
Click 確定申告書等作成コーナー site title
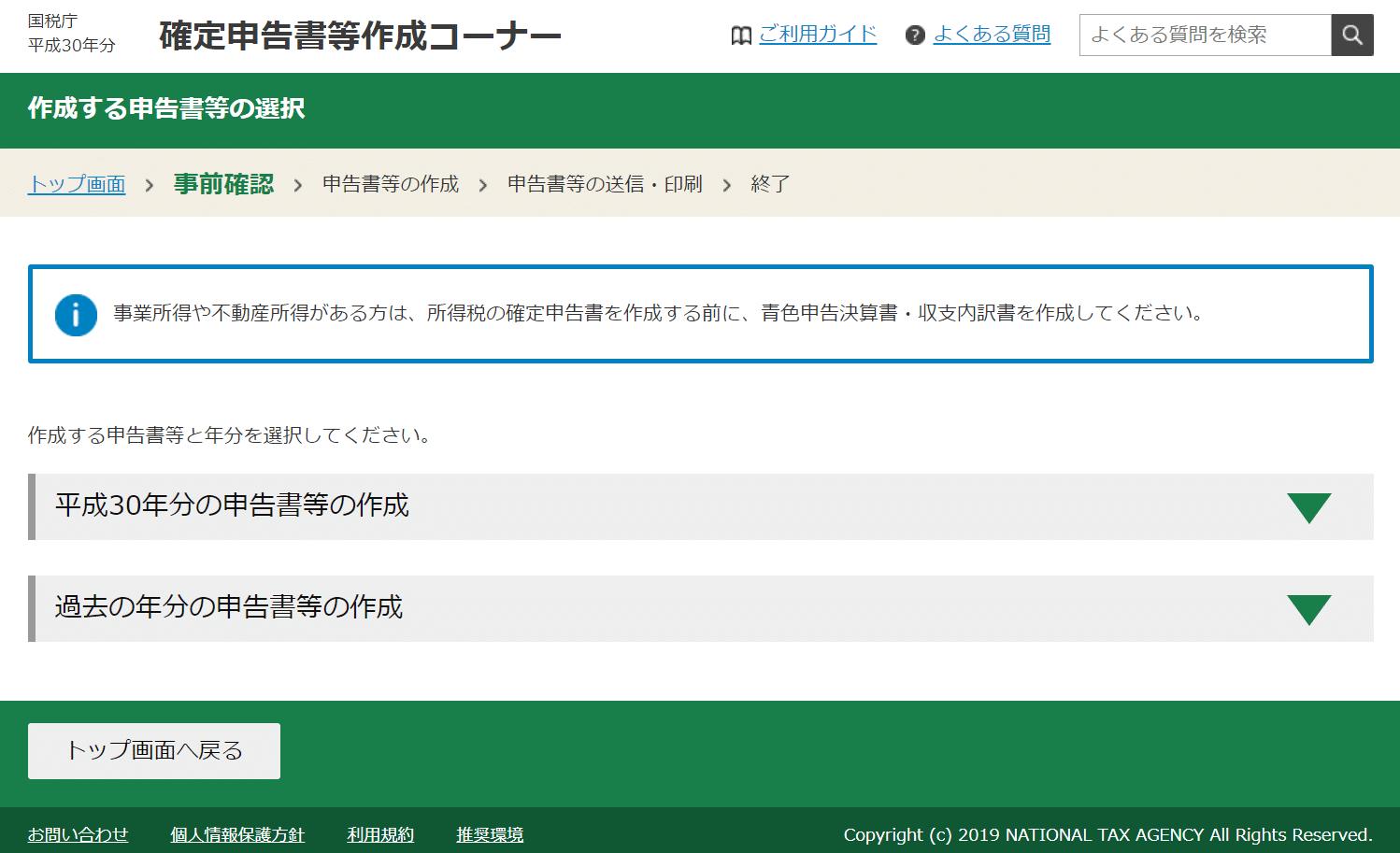pos(360,36)
